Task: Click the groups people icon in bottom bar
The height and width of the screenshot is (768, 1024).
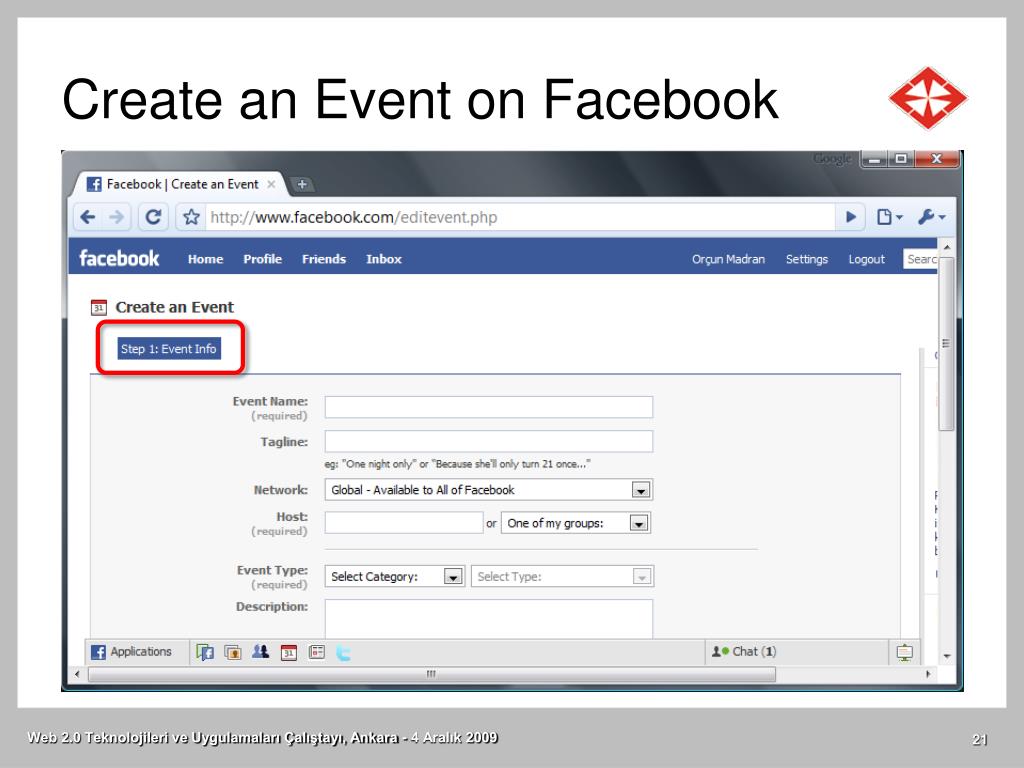Action: [261, 652]
